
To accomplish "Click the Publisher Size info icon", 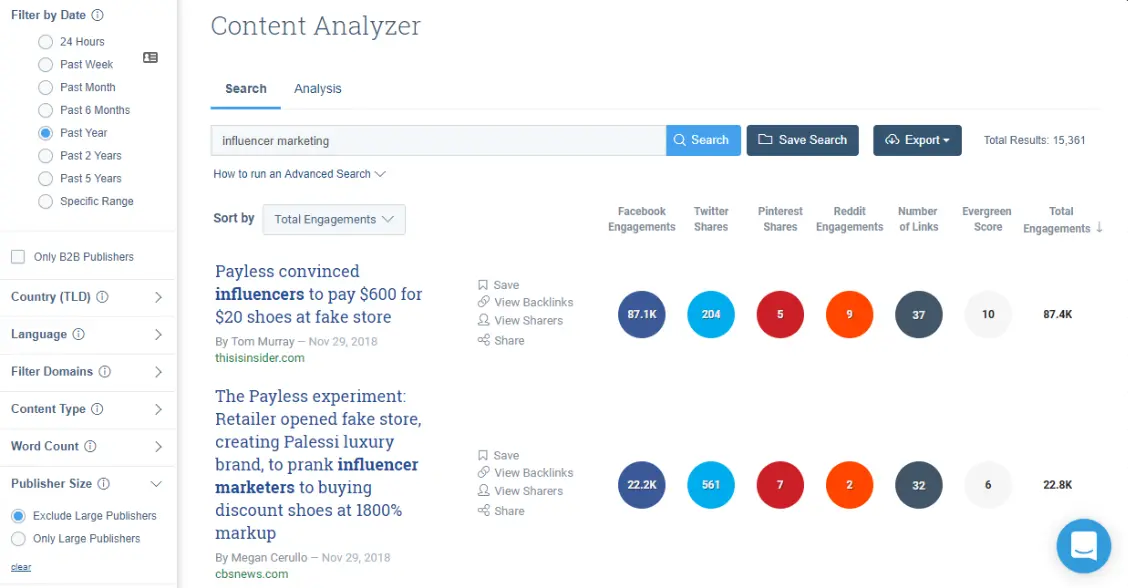I will (103, 484).
